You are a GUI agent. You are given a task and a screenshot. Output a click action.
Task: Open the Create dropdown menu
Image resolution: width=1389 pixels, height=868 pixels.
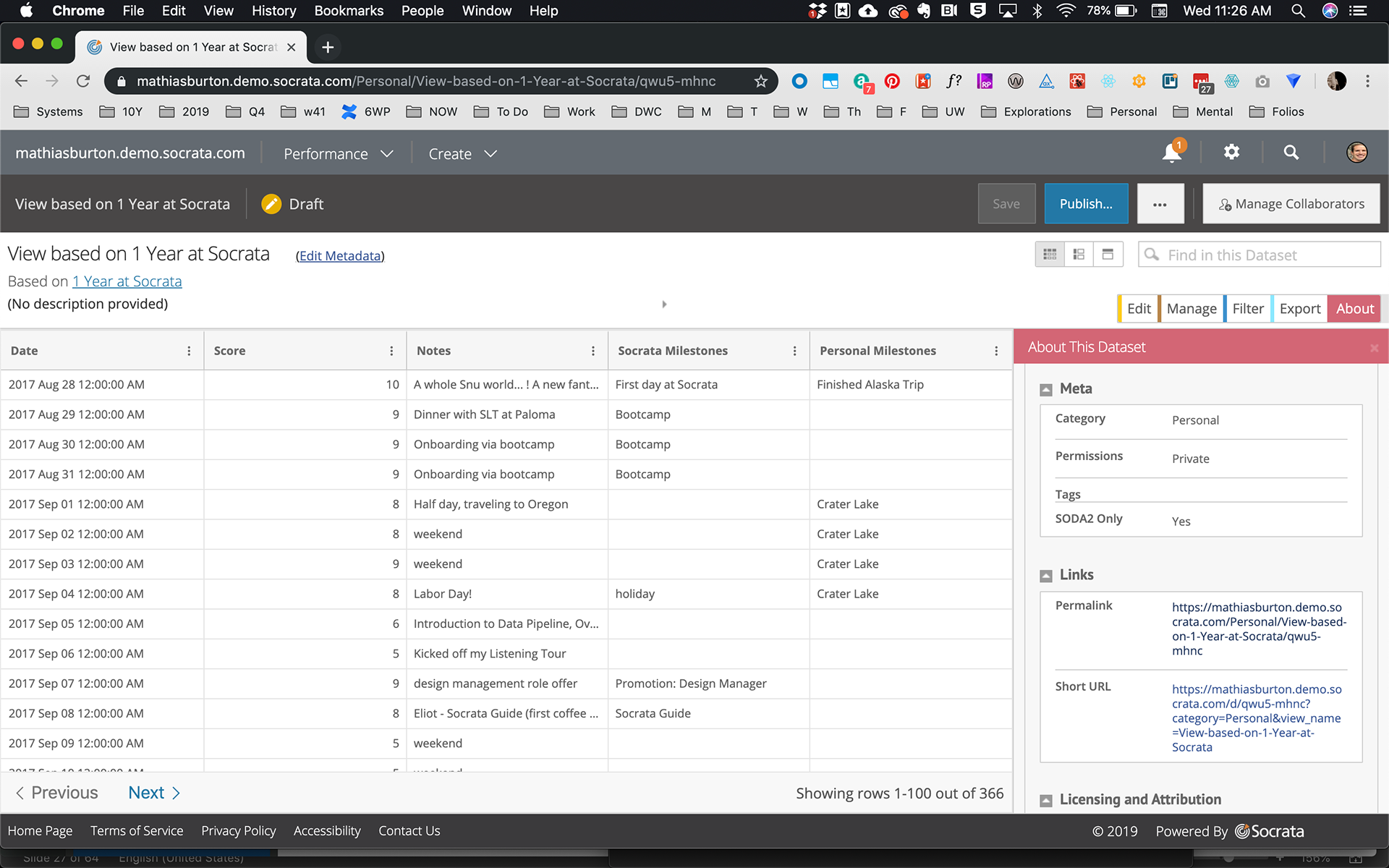(462, 154)
